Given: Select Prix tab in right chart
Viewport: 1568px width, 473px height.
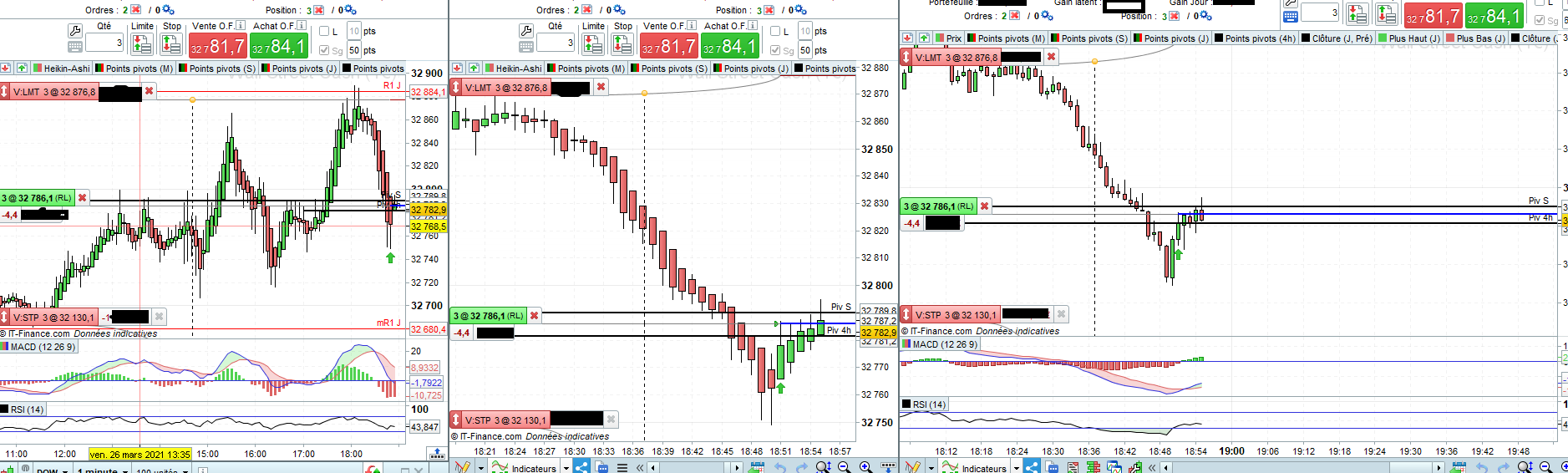Looking at the screenshot, I should 948,38.
